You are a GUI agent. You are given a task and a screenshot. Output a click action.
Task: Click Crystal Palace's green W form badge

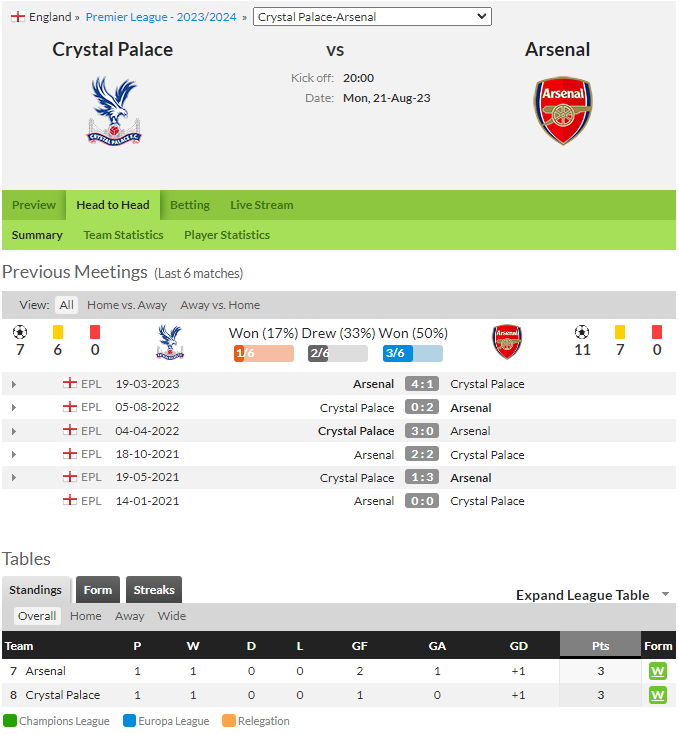(657, 695)
